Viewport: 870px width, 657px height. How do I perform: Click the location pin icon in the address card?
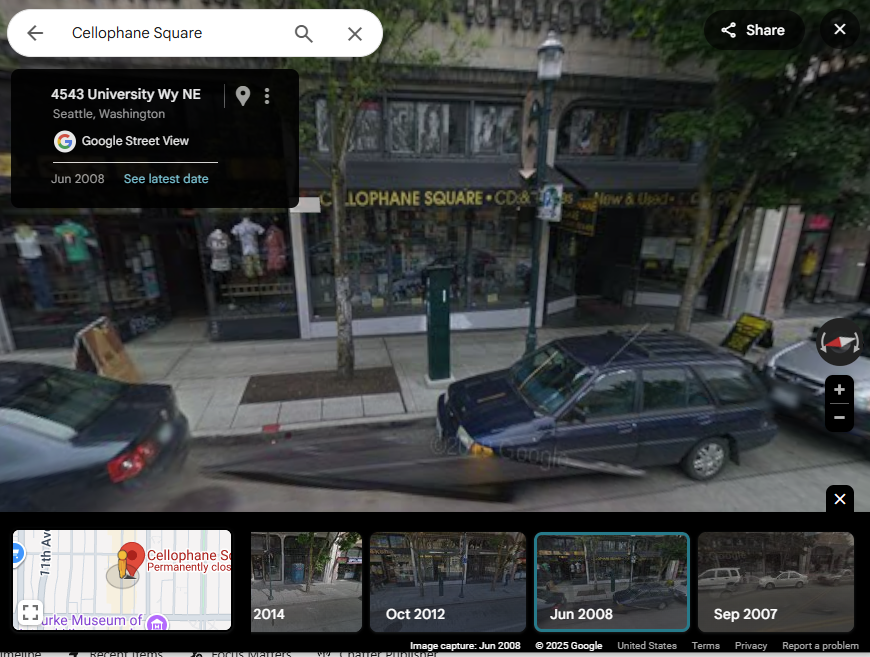[242, 96]
